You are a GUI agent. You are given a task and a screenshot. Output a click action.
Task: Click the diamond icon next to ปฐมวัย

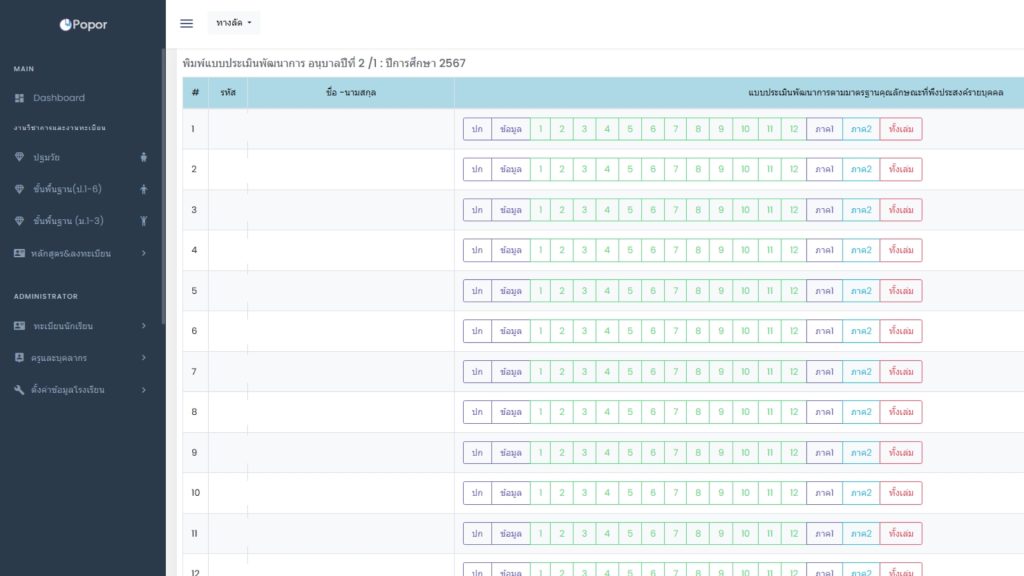point(20,157)
